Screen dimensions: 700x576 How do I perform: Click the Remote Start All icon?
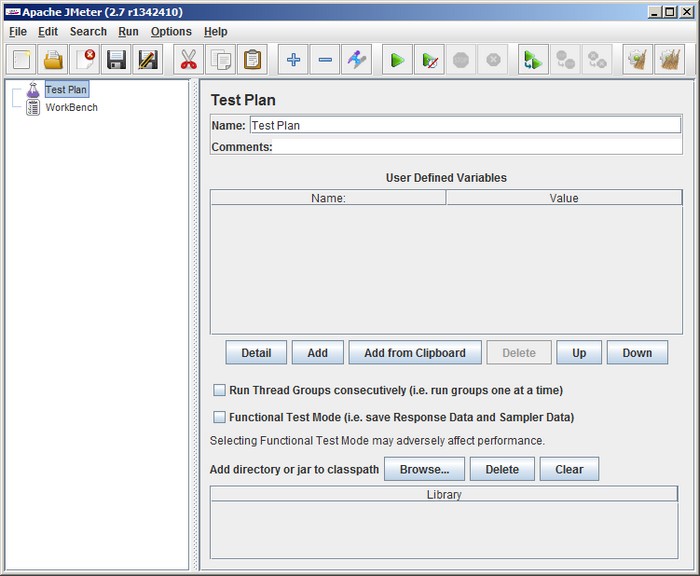[533, 59]
